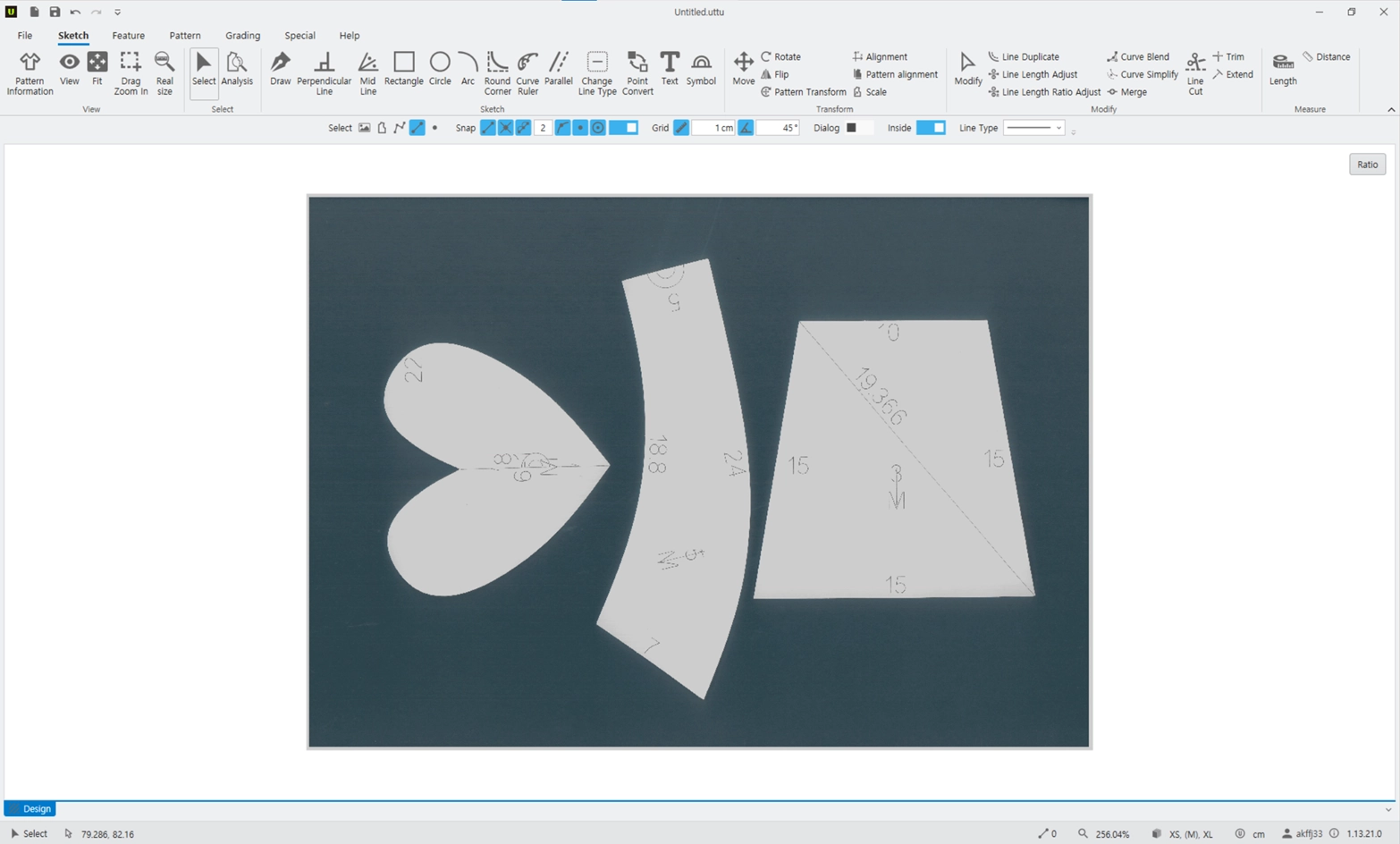Expand the quick access toolbar customize arrow
1400x844 pixels.
point(117,13)
